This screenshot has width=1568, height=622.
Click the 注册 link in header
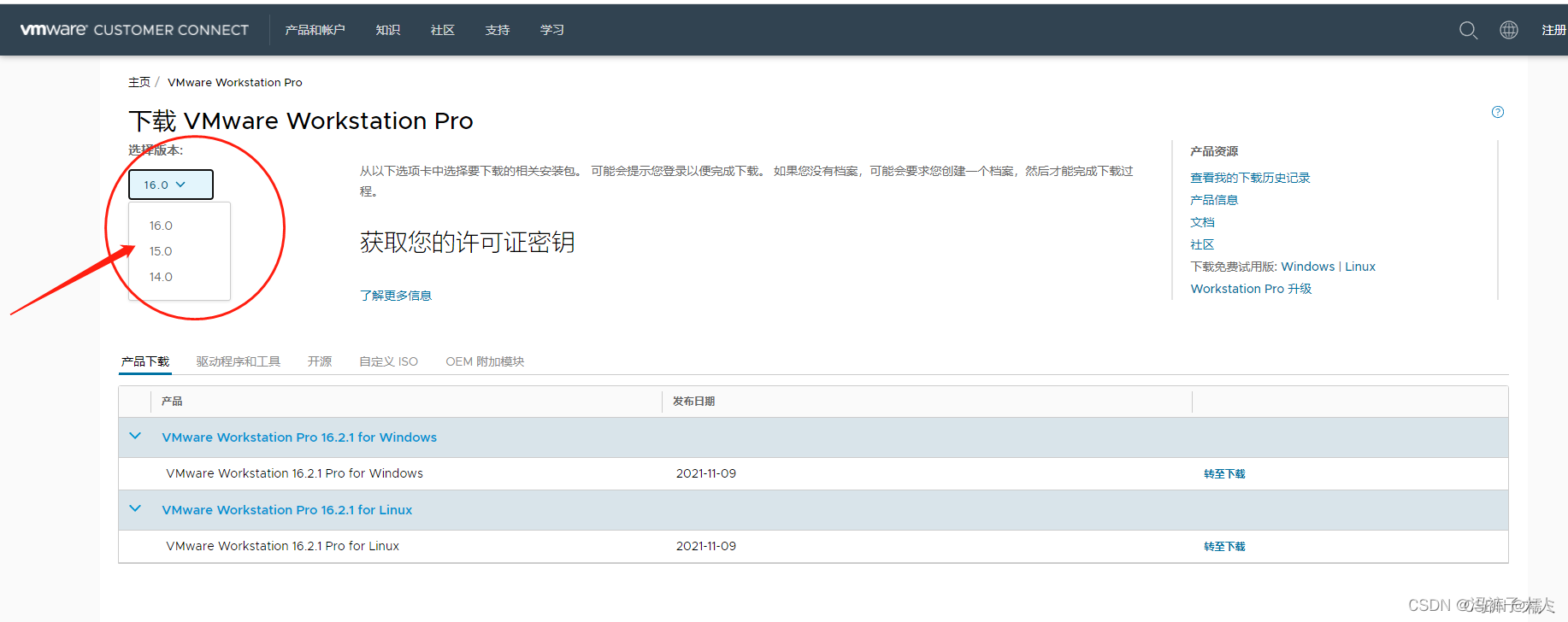pyautogui.click(x=1553, y=30)
